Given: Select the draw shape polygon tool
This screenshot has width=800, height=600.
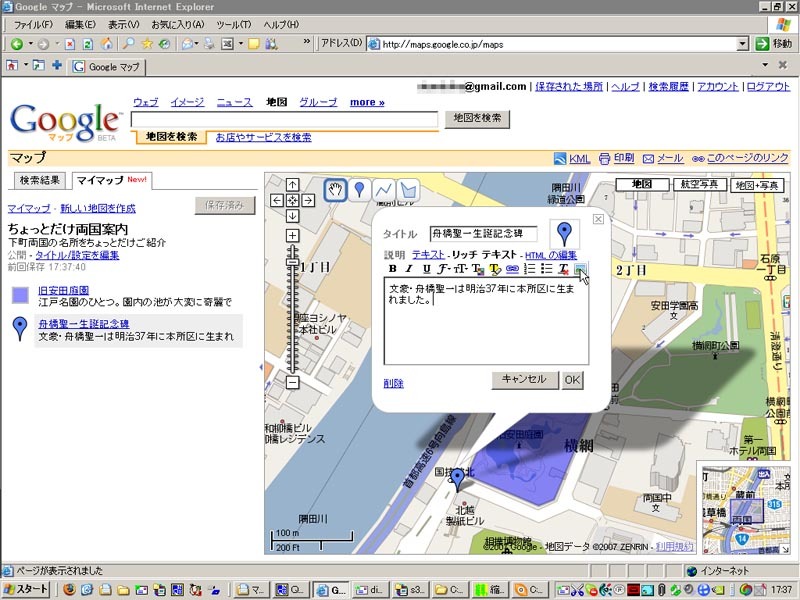Looking at the screenshot, I should click(408, 190).
